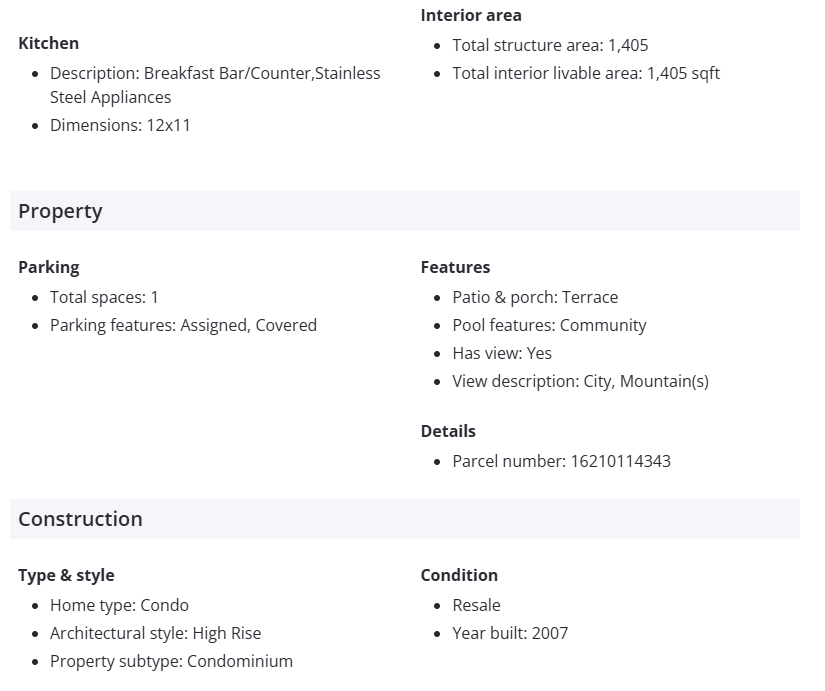Click the kitchen Dimensions: 12x11 line
This screenshot has height=691, width=825.
coord(120,125)
